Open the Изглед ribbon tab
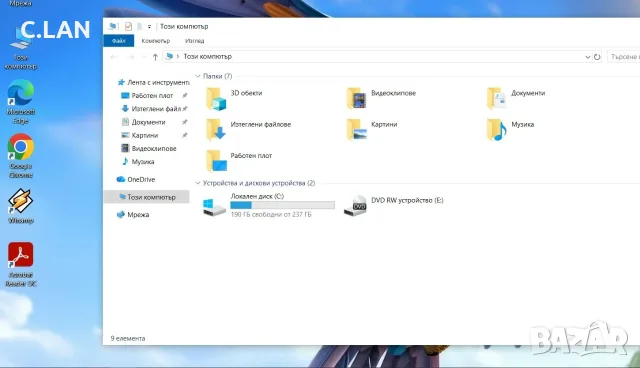640x368 pixels. pyautogui.click(x=195, y=41)
